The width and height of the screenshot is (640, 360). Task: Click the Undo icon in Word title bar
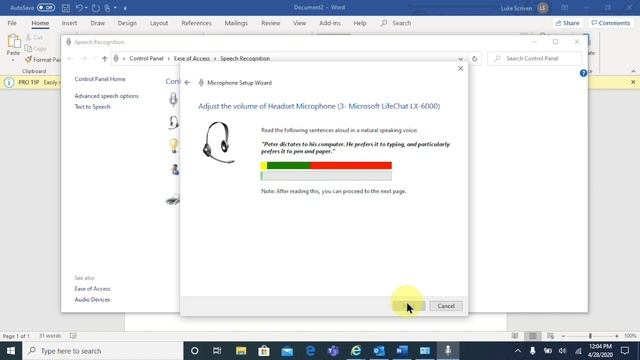79,8
